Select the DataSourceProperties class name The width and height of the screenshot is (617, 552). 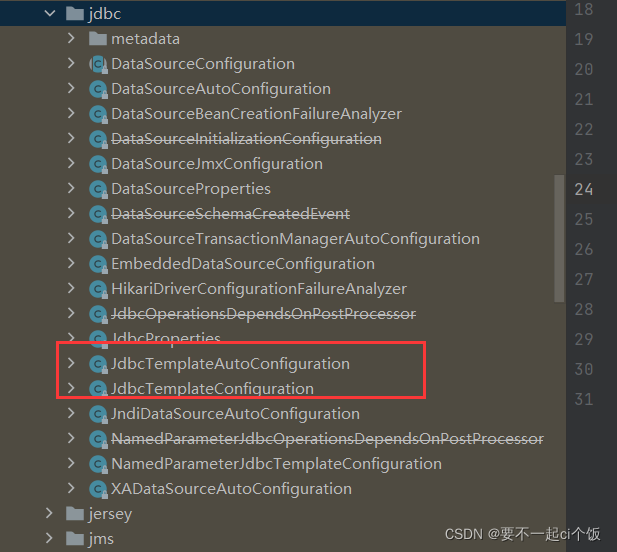[191, 189]
